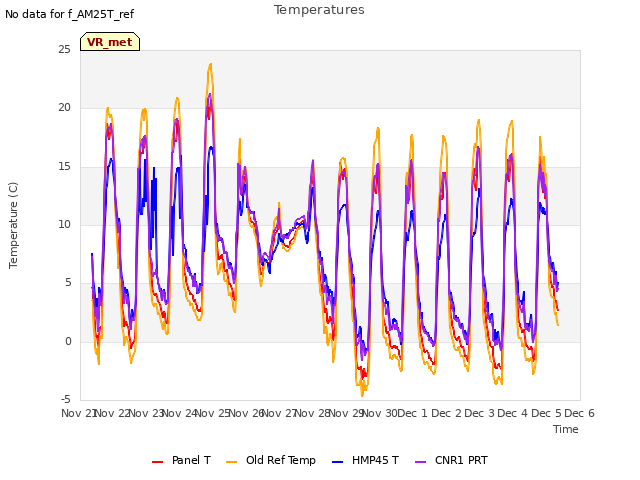
Task: Click the Dec 2 x-axis tick label
Action: 446,413
